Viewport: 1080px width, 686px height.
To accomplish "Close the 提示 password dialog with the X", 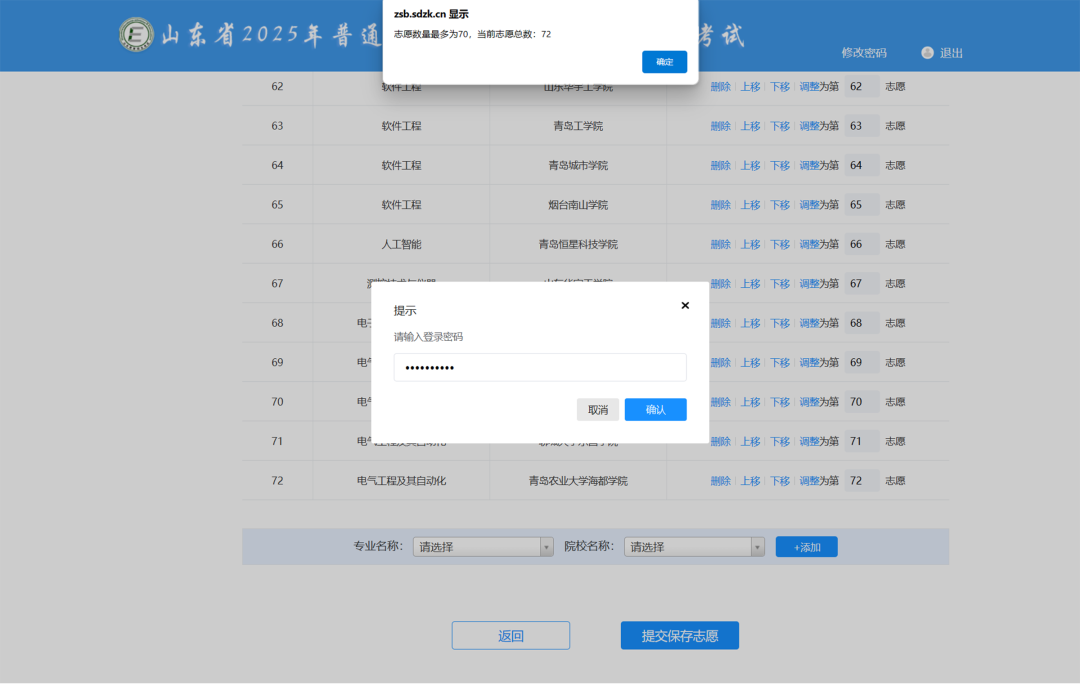I will tap(684, 305).
